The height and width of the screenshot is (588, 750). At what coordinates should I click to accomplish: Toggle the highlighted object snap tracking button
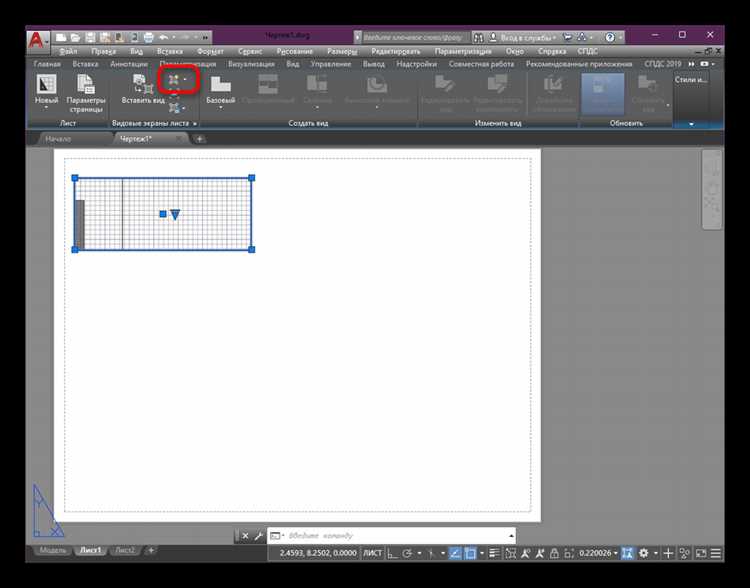point(454,552)
